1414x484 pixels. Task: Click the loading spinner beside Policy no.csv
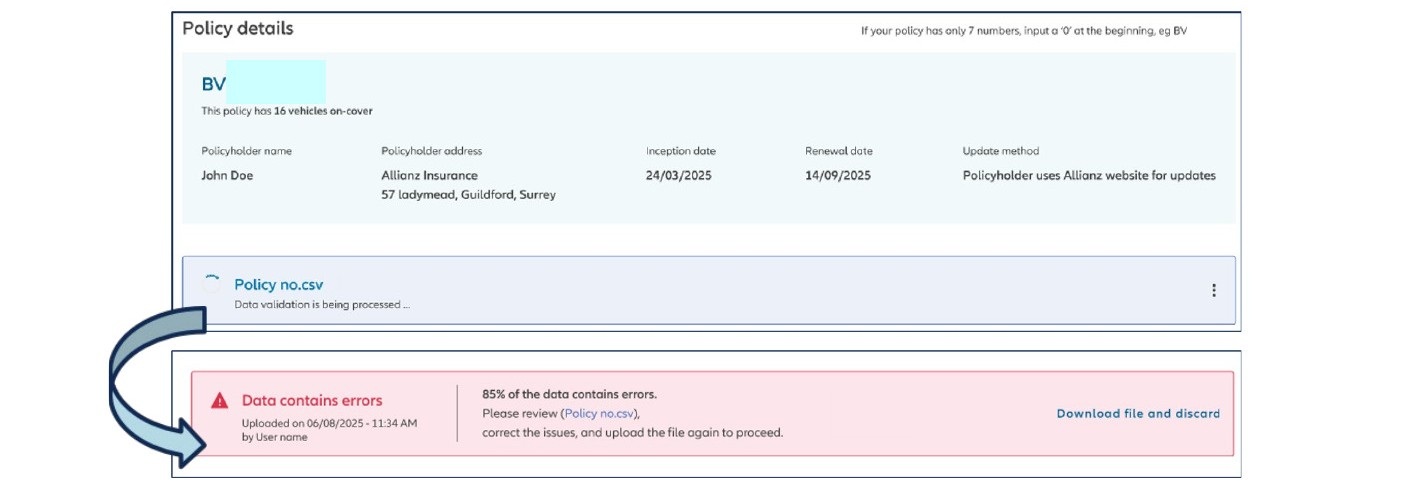point(211,285)
